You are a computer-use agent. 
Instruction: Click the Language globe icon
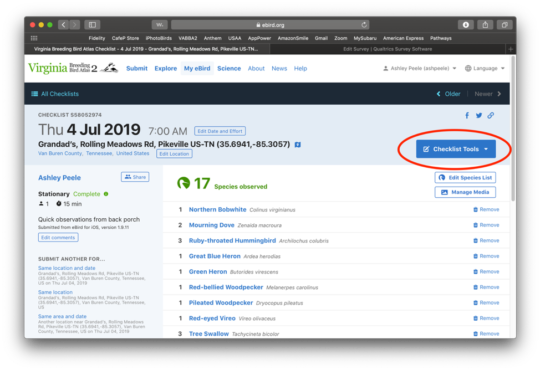[x=468, y=68]
